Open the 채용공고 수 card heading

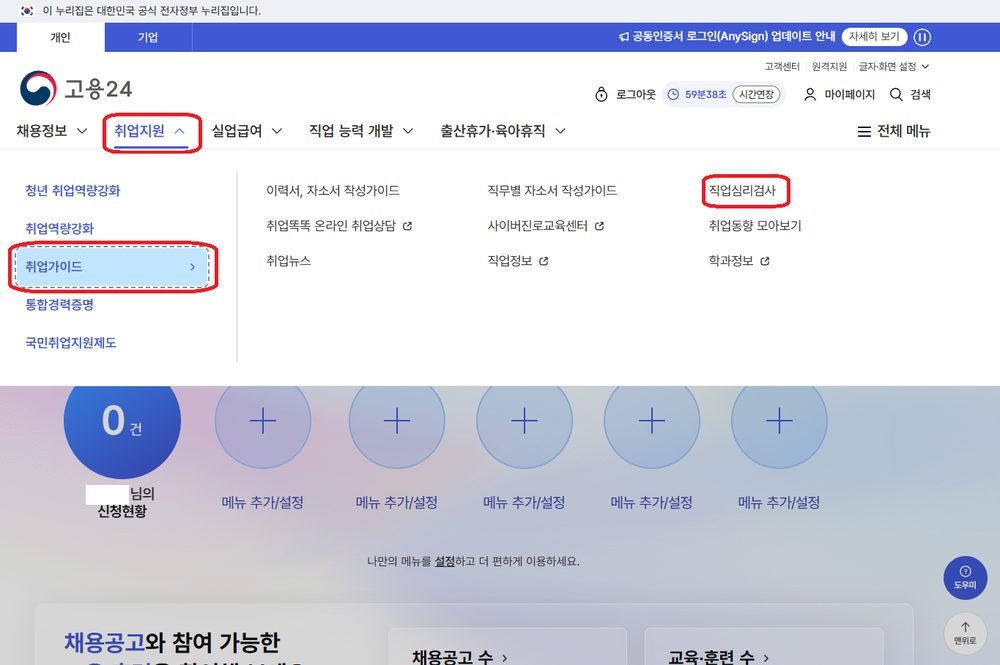[x=460, y=657]
